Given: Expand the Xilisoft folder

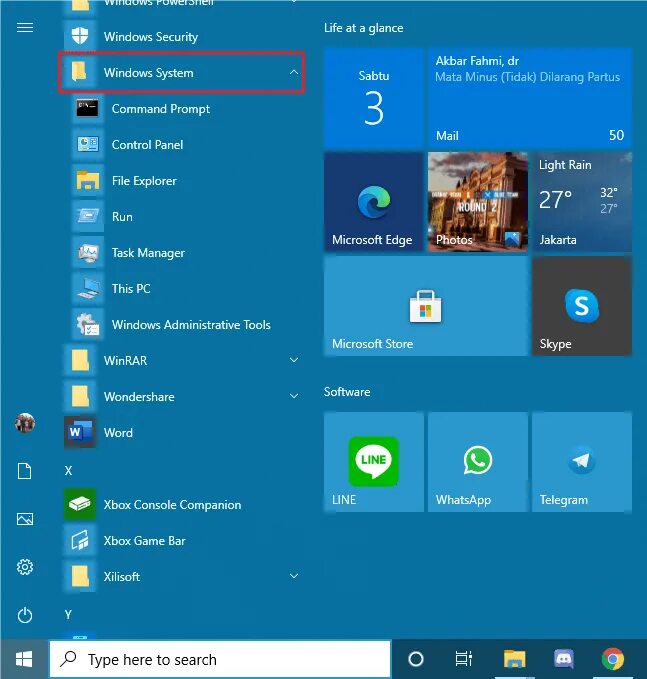Looking at the screenshot, I should point(294,576).
